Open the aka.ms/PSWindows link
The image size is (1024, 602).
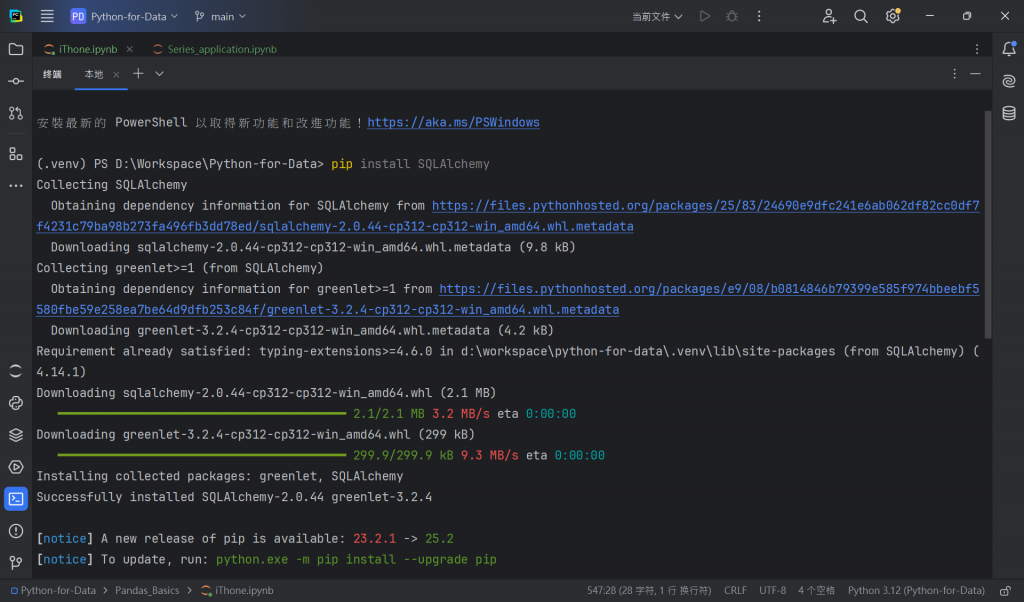[x=453, y=122]
